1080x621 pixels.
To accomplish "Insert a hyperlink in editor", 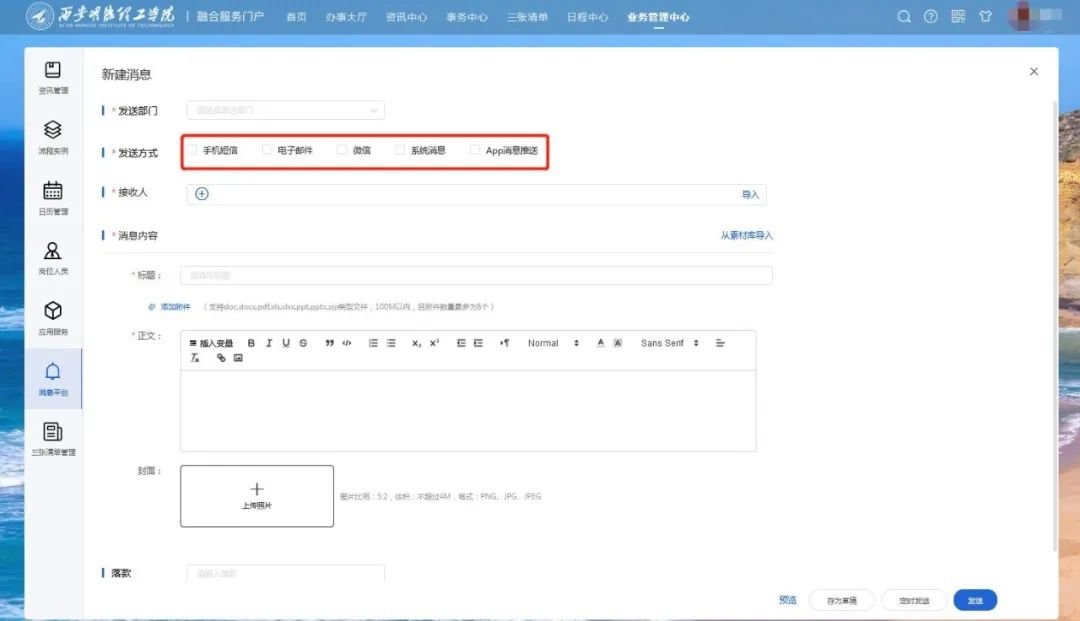I will click(220, 358).
